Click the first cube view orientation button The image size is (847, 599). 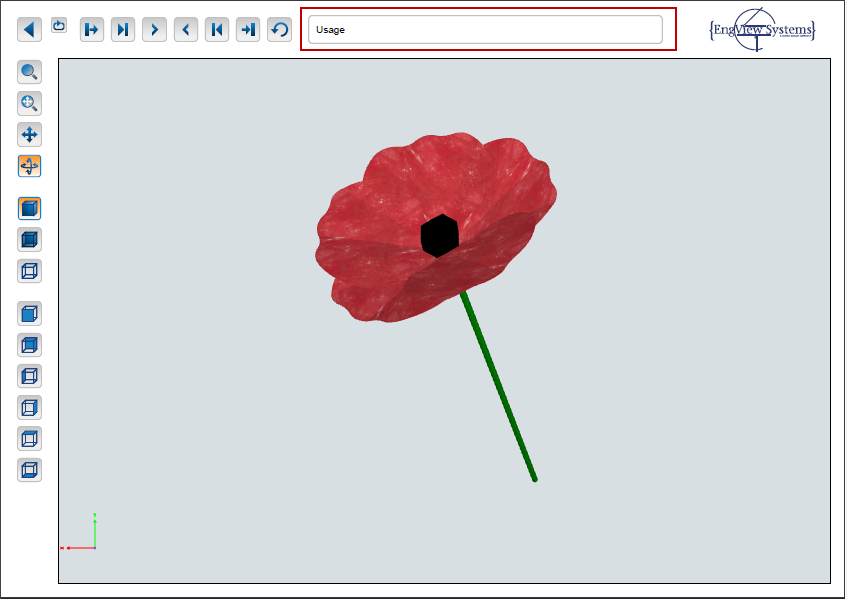click(30, 314)
